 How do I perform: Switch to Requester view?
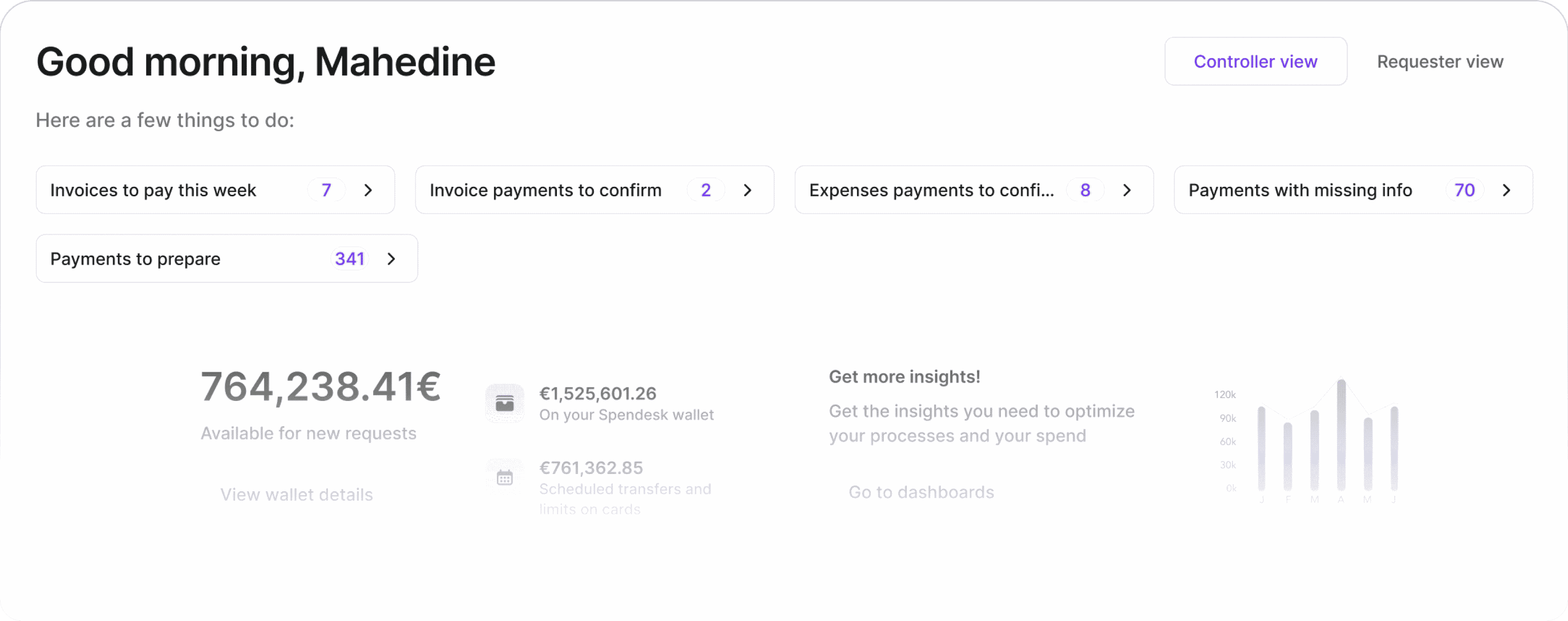pos(1440,62)
